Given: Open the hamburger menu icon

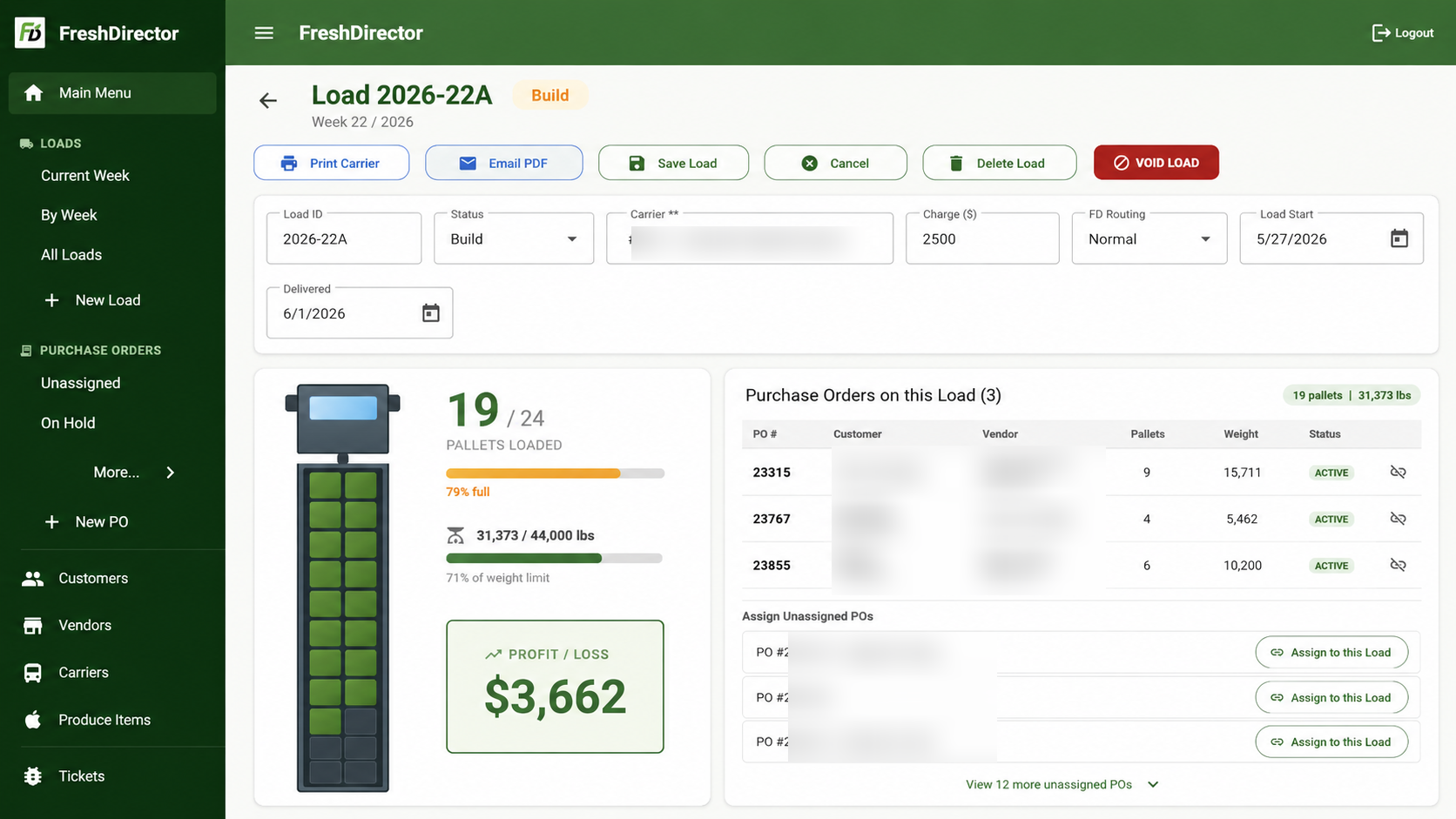Looking at the screenshot, I should (x=264, y=33).
